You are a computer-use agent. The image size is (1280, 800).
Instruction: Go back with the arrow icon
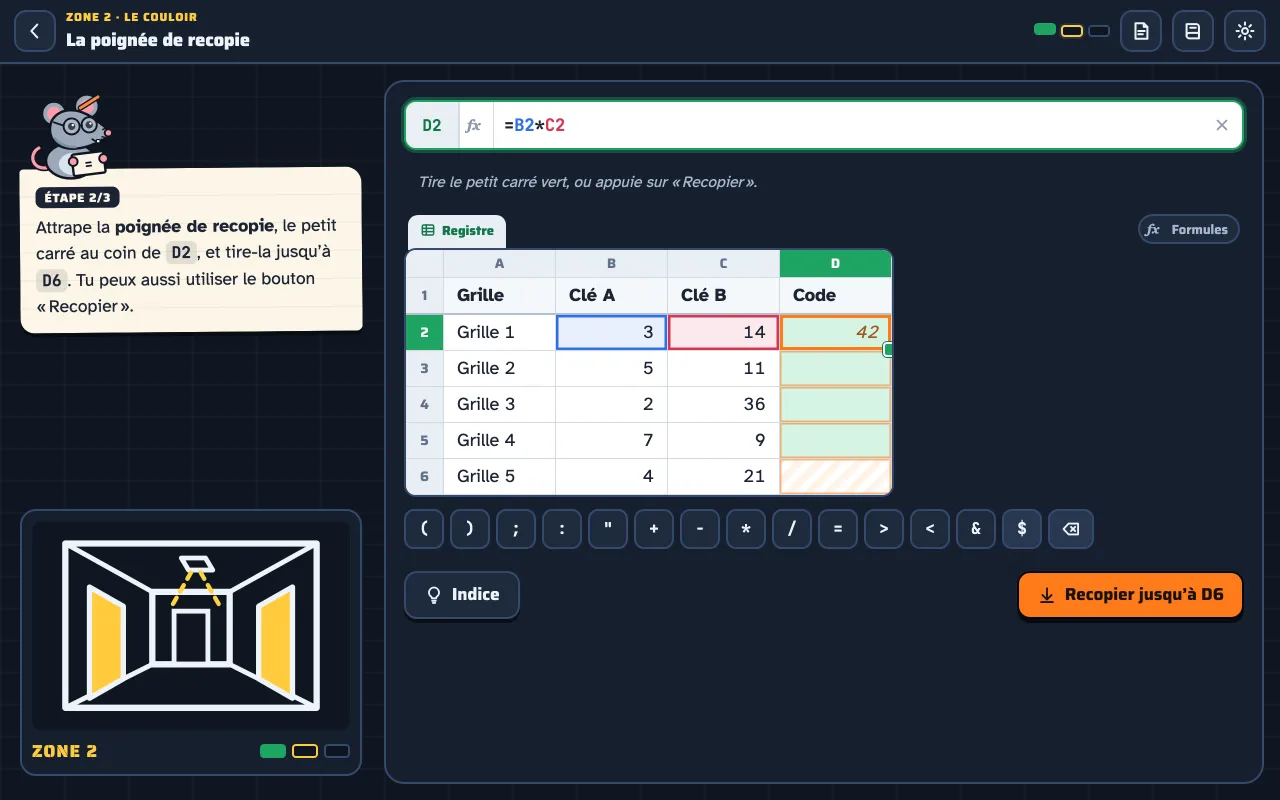coord(35,31)
